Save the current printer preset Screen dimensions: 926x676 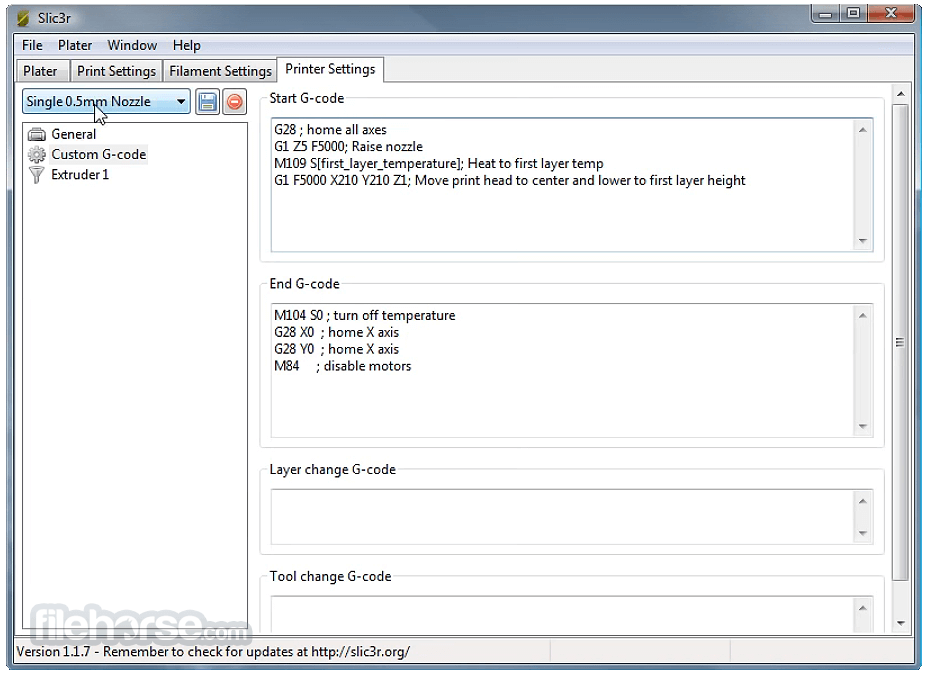click(x=207, y=102)
